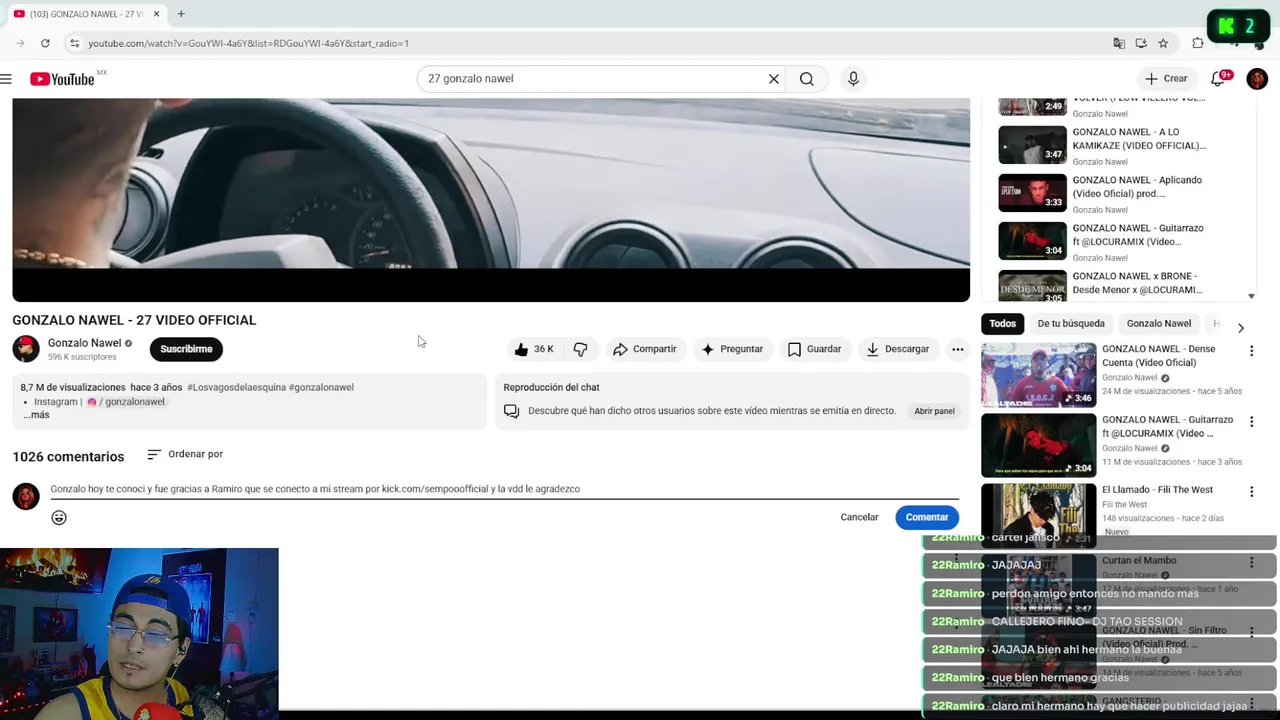Image resolution: width=1280 pixels, height=720 pixels.
Task: Run search with magnifier button
Action: 806,79
